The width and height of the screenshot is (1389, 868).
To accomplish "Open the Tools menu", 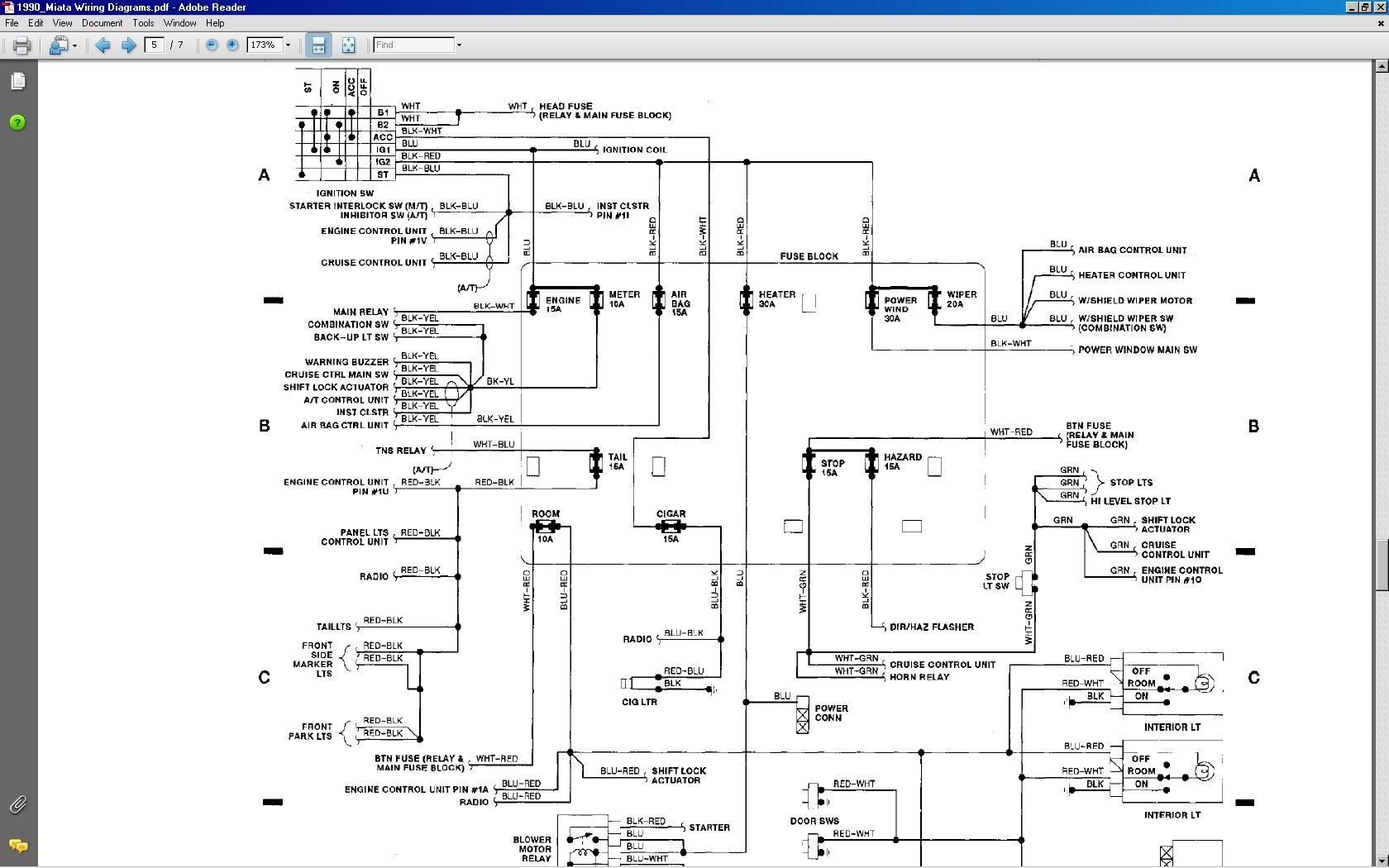I will click(x=143, y=23).
